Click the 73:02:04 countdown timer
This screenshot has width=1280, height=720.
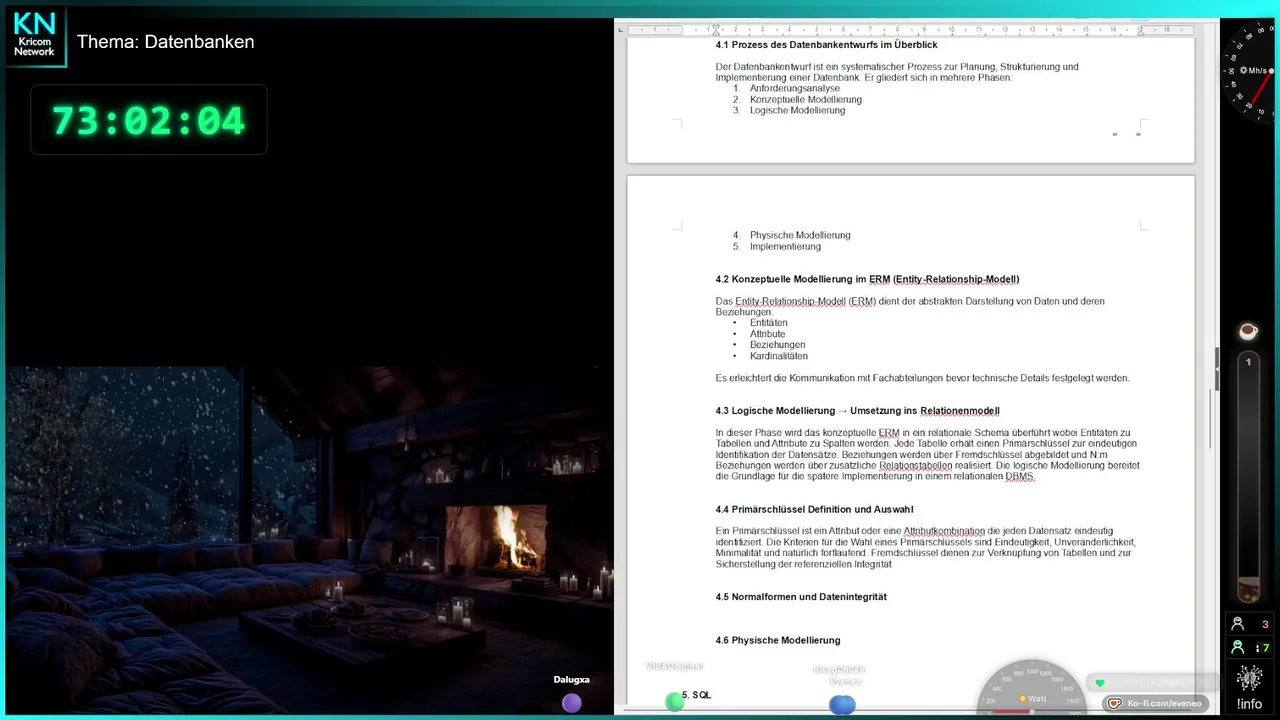pyautogui.click(x=149, y=120)
